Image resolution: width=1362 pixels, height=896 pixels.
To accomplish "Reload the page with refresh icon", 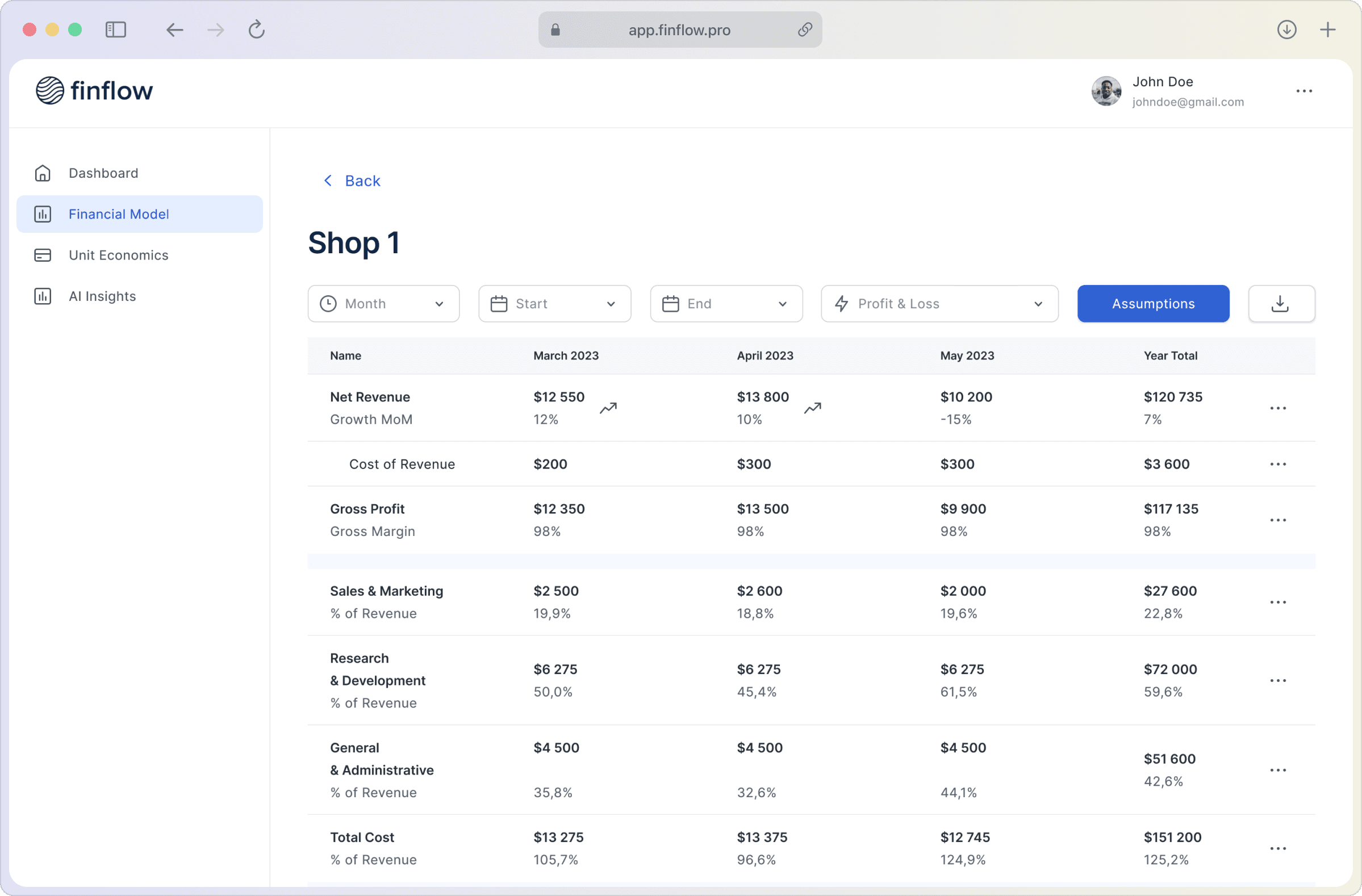I will pyautogui.click(x=256, y=30).
